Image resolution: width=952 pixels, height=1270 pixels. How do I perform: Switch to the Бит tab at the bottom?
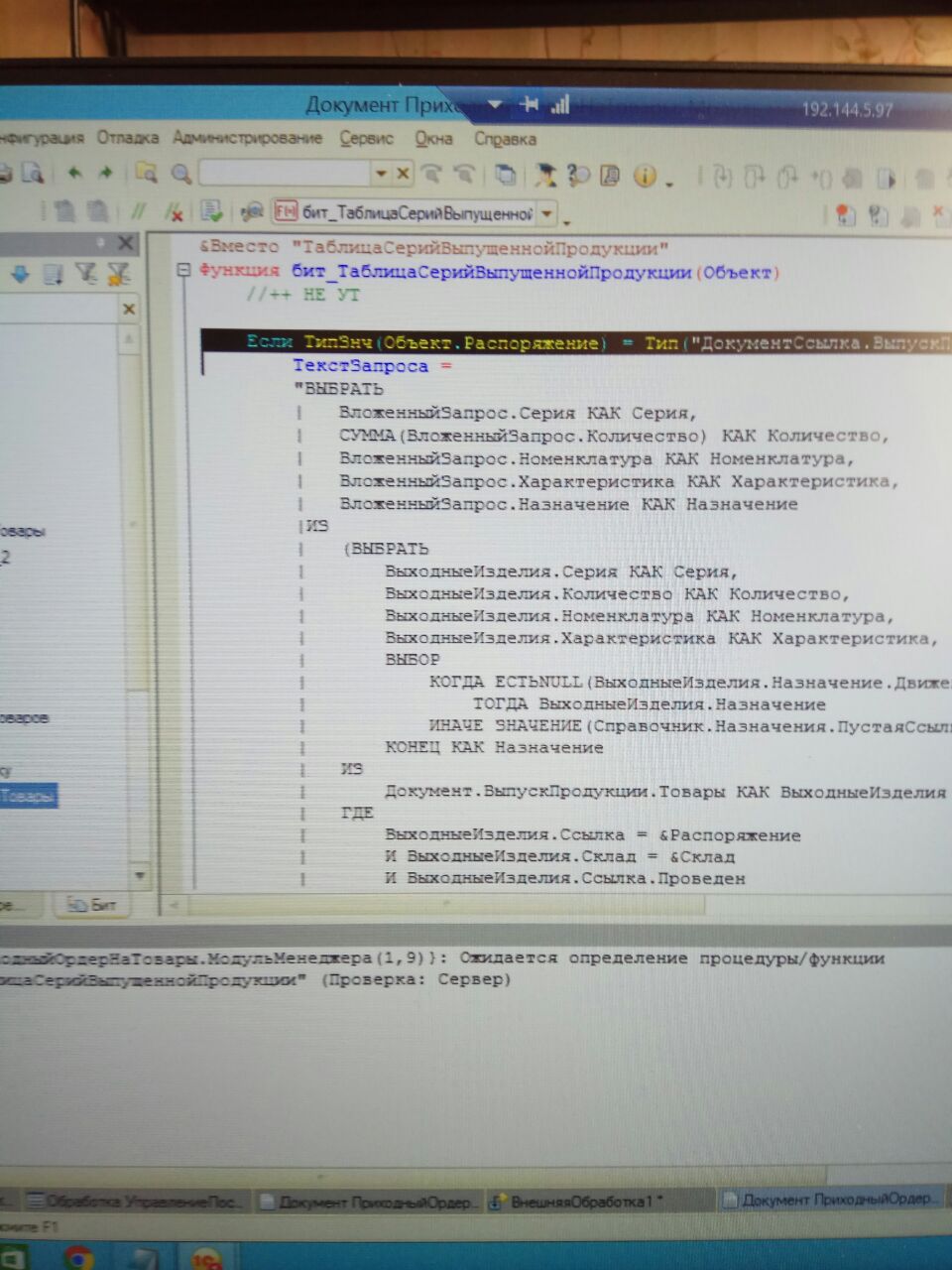90,904
